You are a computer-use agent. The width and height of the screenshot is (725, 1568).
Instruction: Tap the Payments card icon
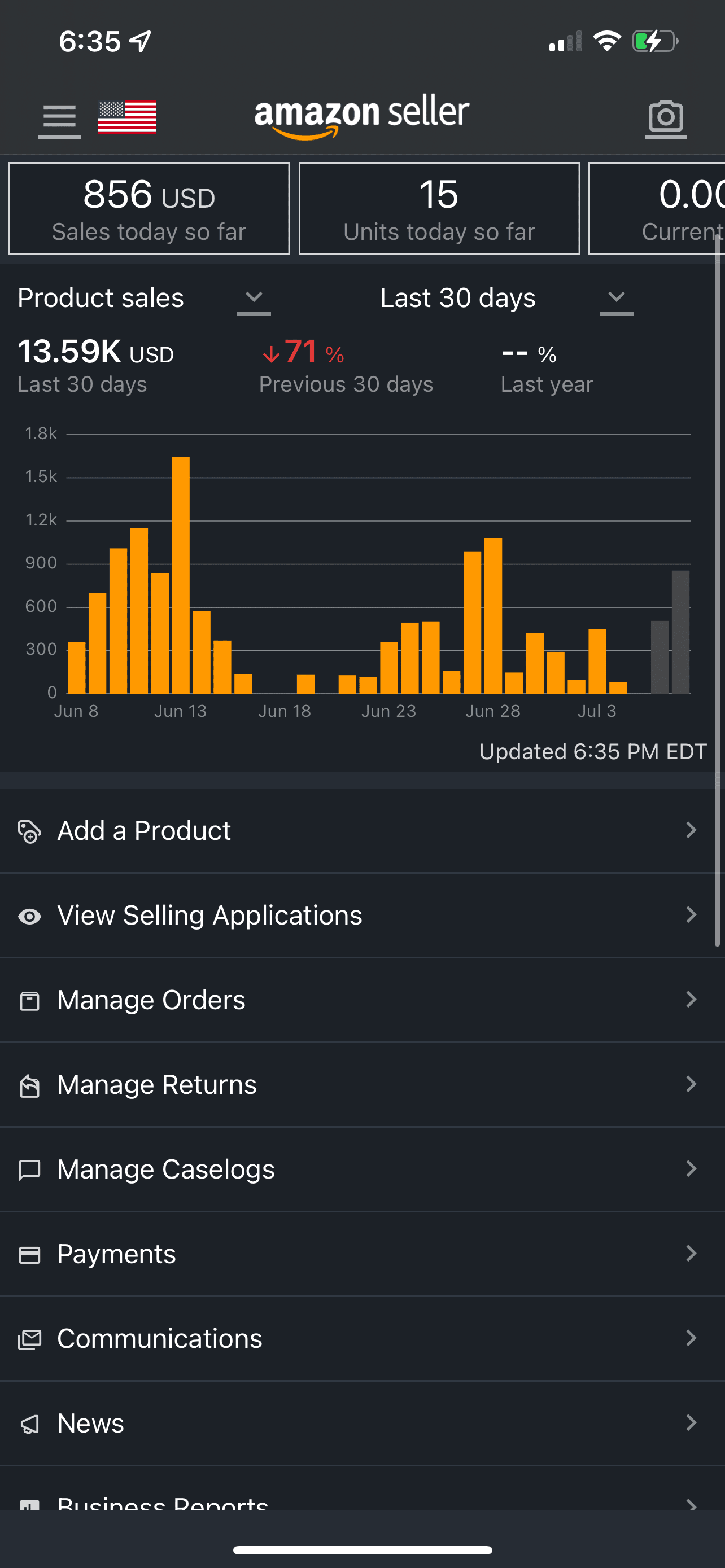click(x=29, y=1254)
